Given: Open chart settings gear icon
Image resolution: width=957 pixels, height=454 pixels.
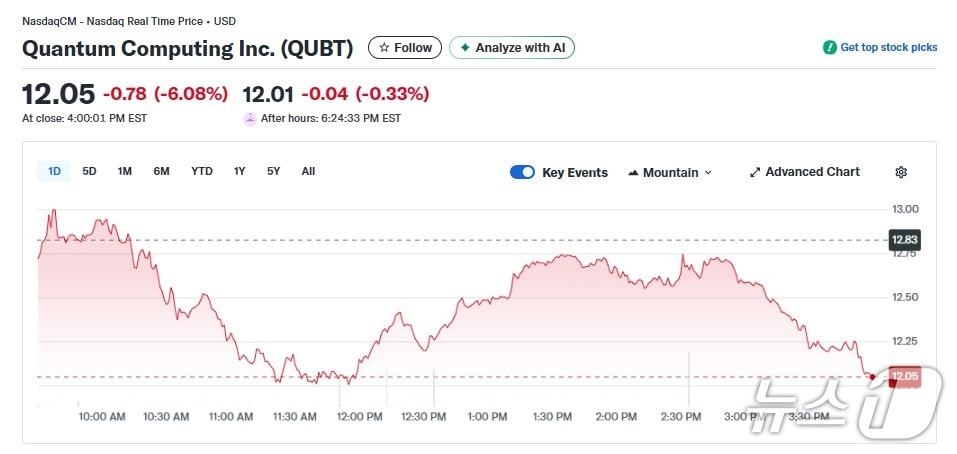Looking at the screenshot, I should [x=900, y=172].
